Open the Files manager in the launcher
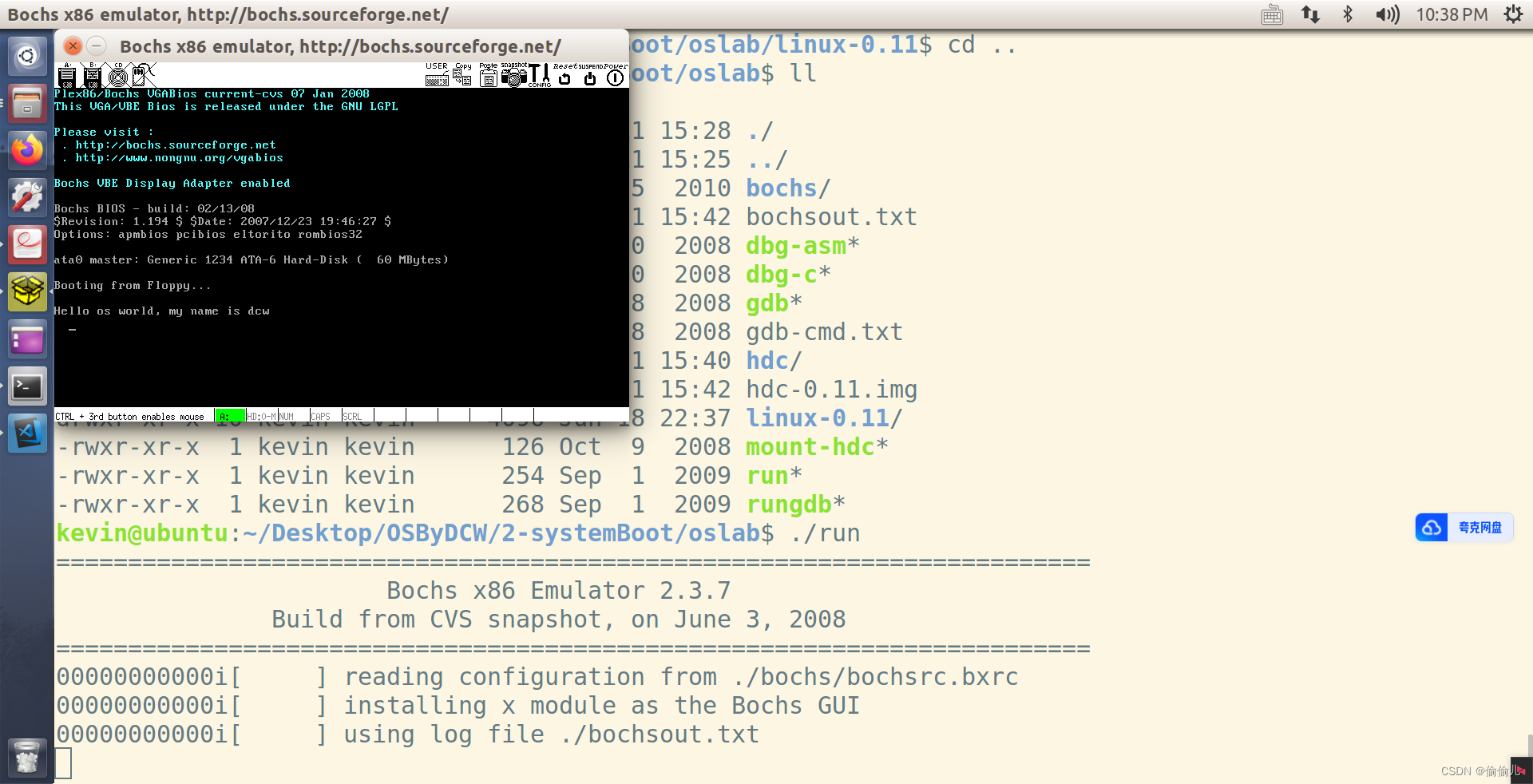The width and height of the screenshot is (1533, 784). coord(27,103)
